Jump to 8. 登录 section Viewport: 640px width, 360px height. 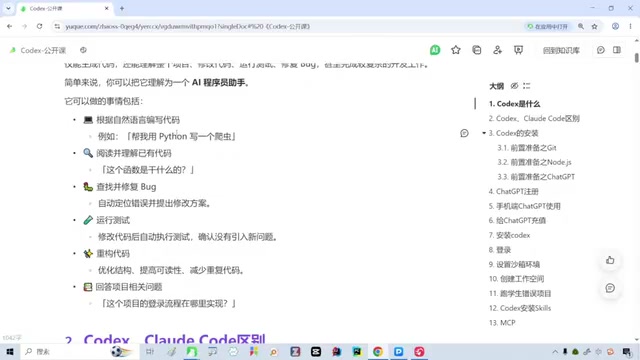pos(500,250)
